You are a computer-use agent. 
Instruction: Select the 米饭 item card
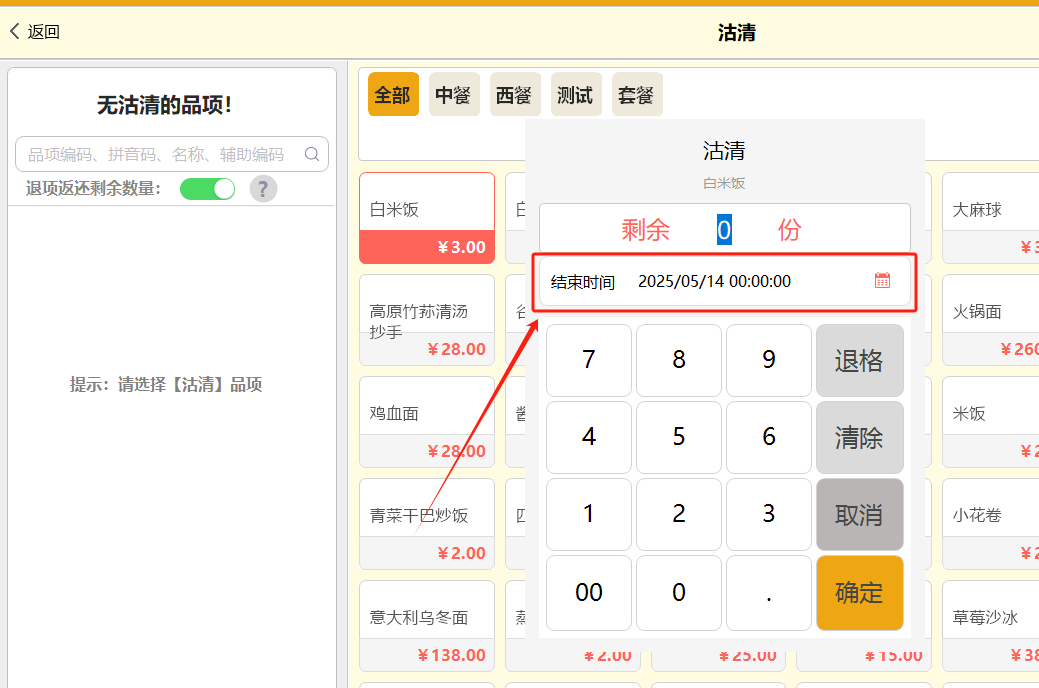click(x=991, y=422)
